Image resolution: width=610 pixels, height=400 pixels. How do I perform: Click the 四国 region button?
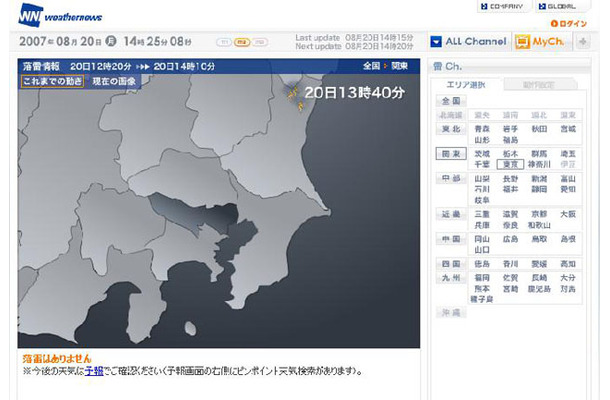451,264
